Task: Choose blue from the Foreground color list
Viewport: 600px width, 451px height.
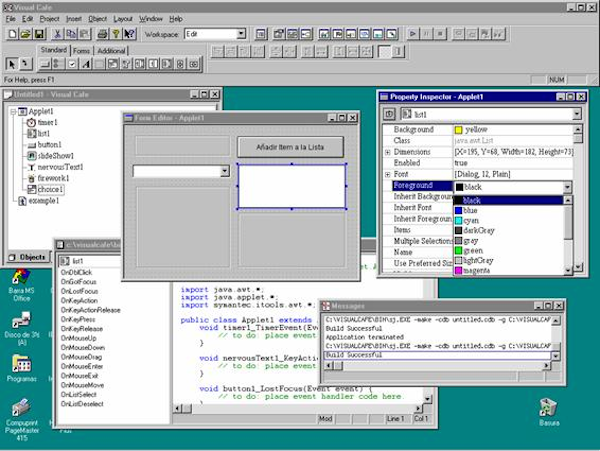Action: (x=470, y=210)
